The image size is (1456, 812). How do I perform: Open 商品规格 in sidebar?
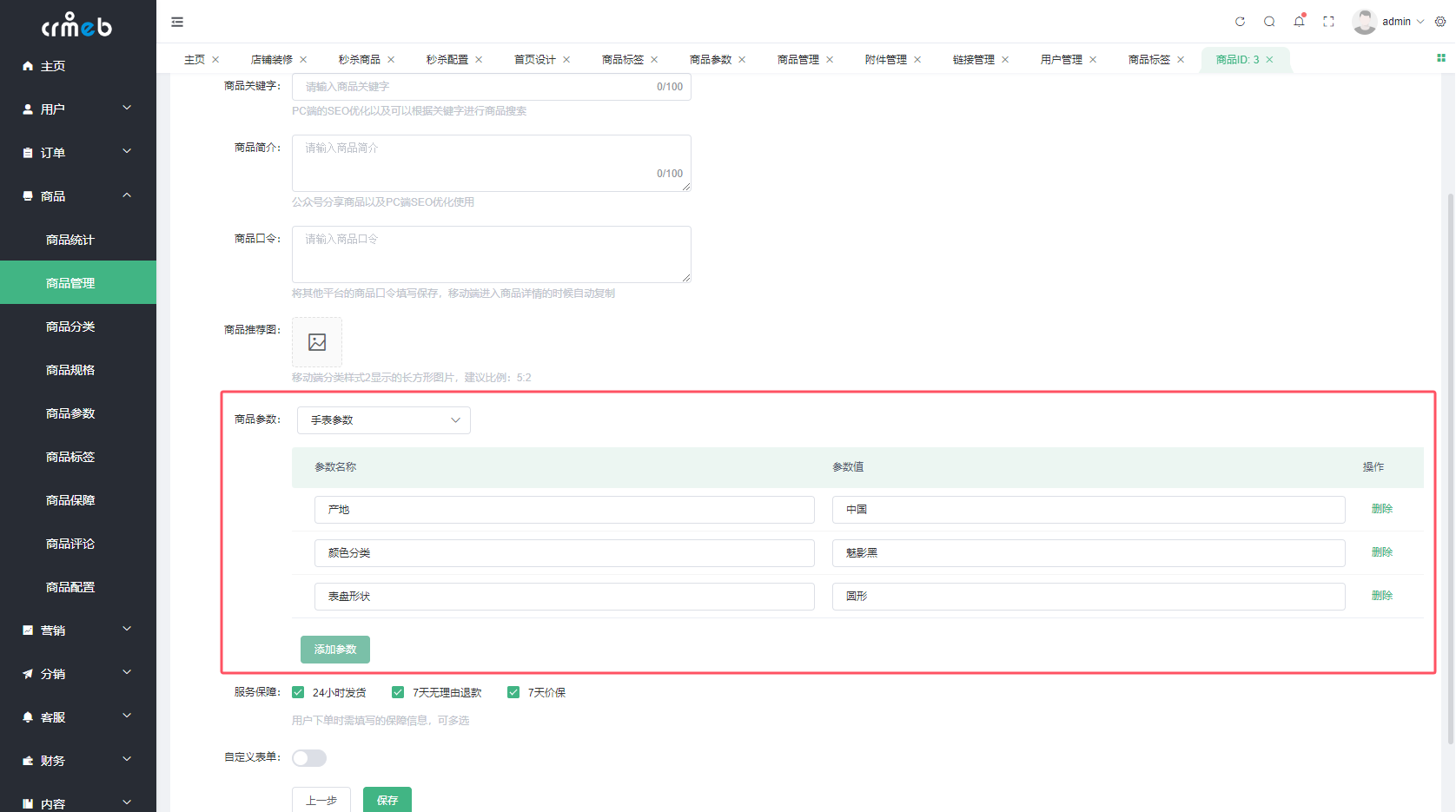click(78, 370)
